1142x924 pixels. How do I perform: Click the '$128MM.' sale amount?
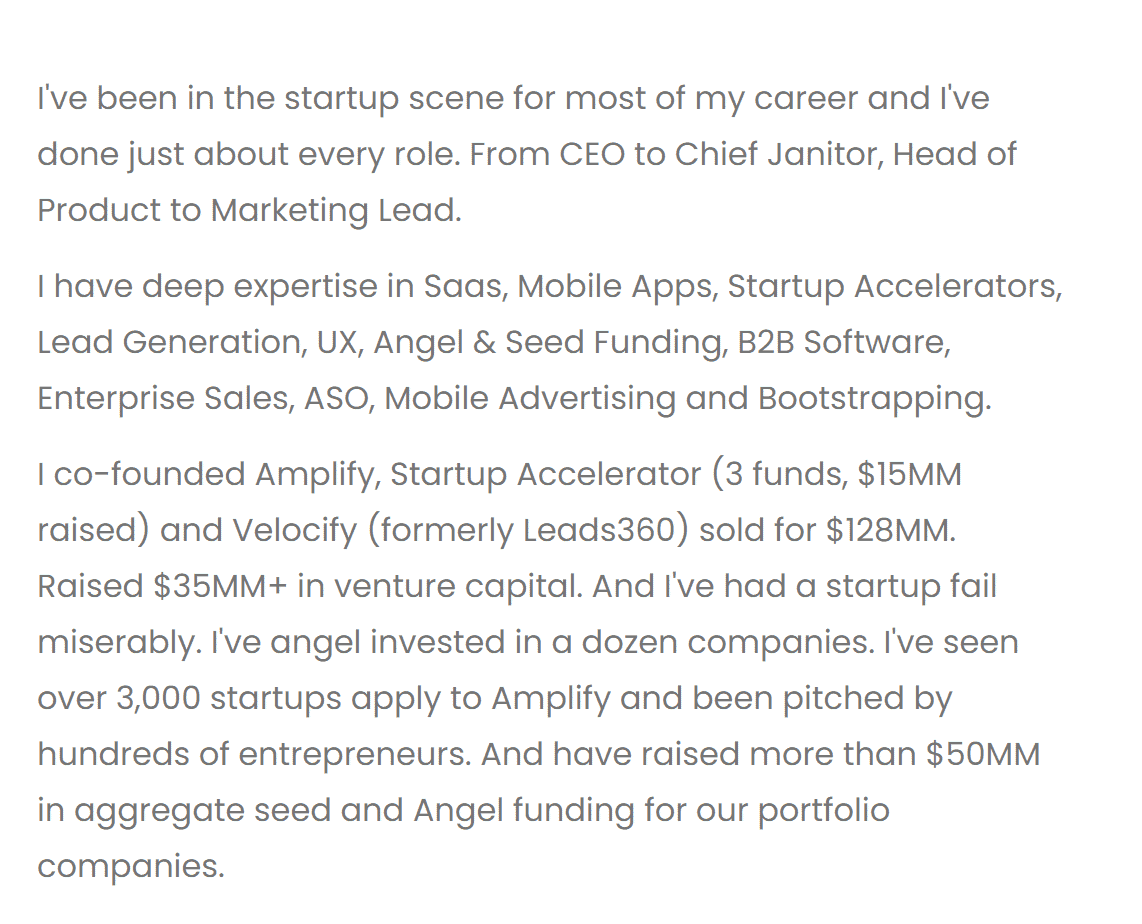tap(891, 530)
